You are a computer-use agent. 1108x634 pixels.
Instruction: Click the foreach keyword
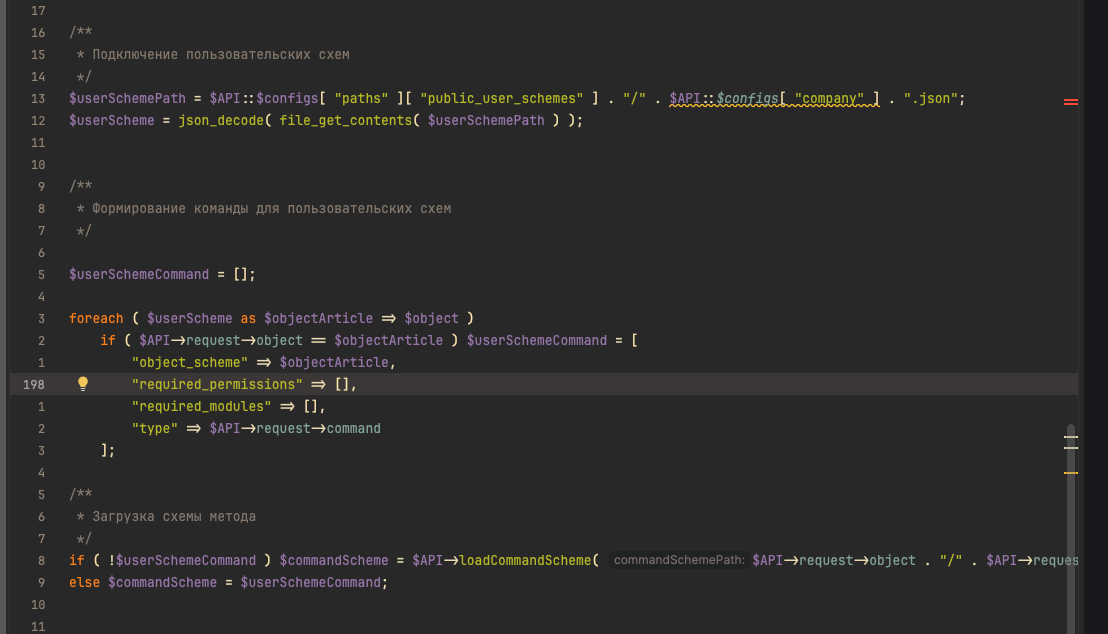[96, 318]
